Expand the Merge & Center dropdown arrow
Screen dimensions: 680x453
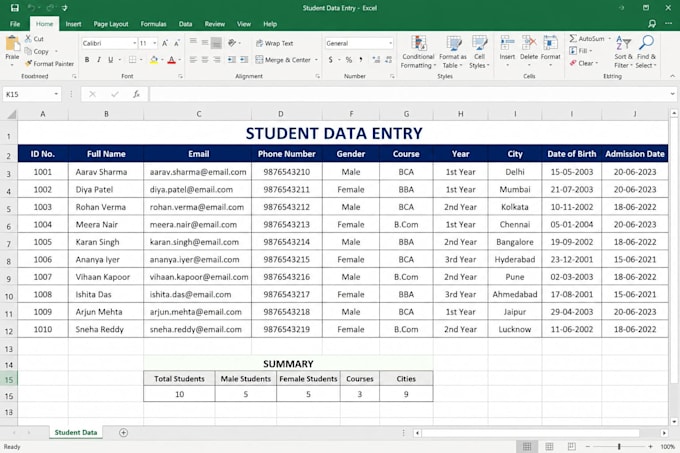coord(316,59)
